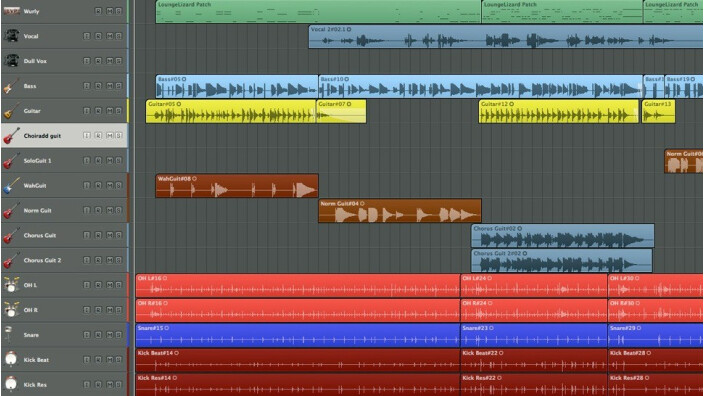The image size is (704, 396).
Task: Mute the OH R track
Action: (110, 310)
